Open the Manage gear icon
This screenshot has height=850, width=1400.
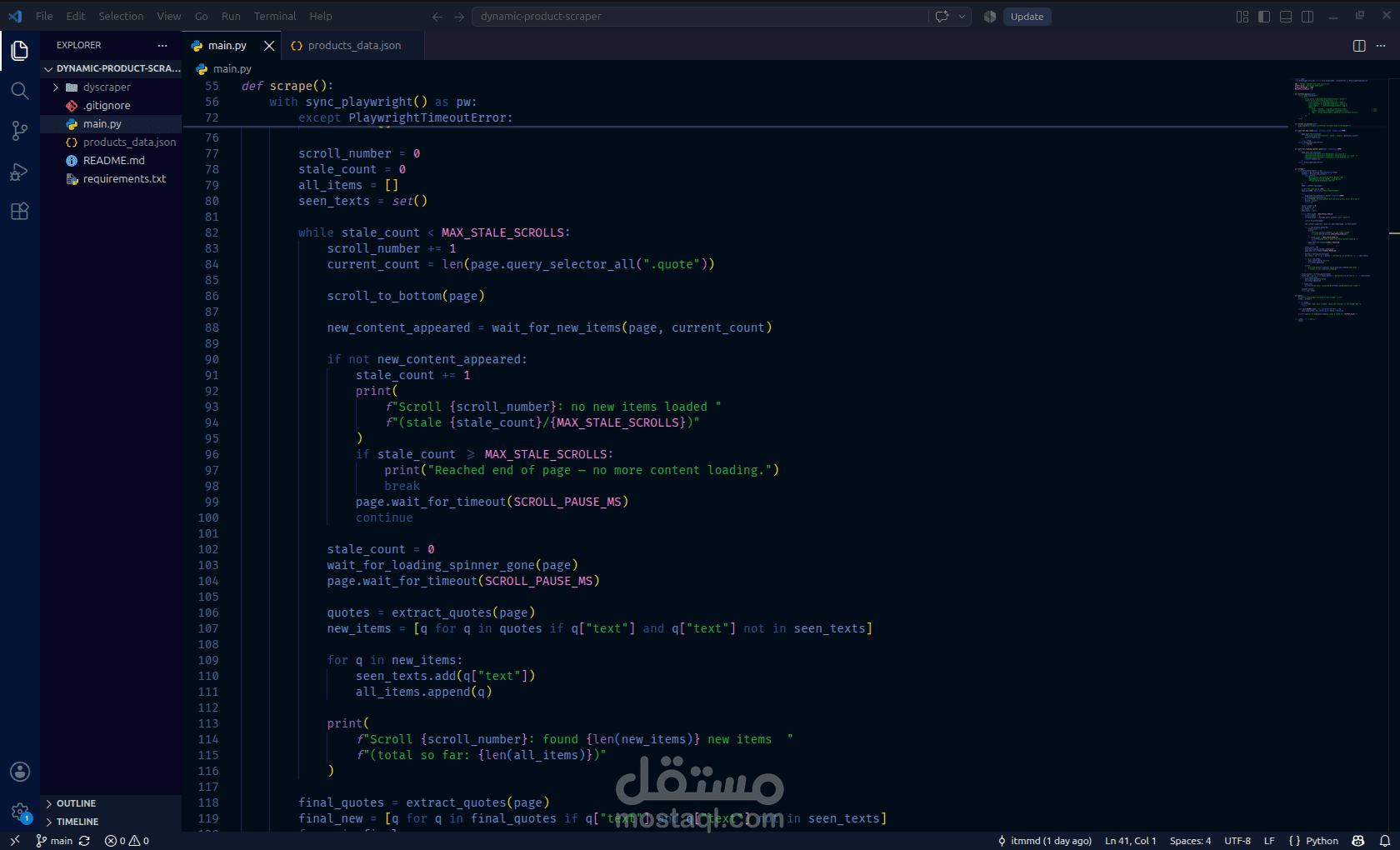pos(20,812)
